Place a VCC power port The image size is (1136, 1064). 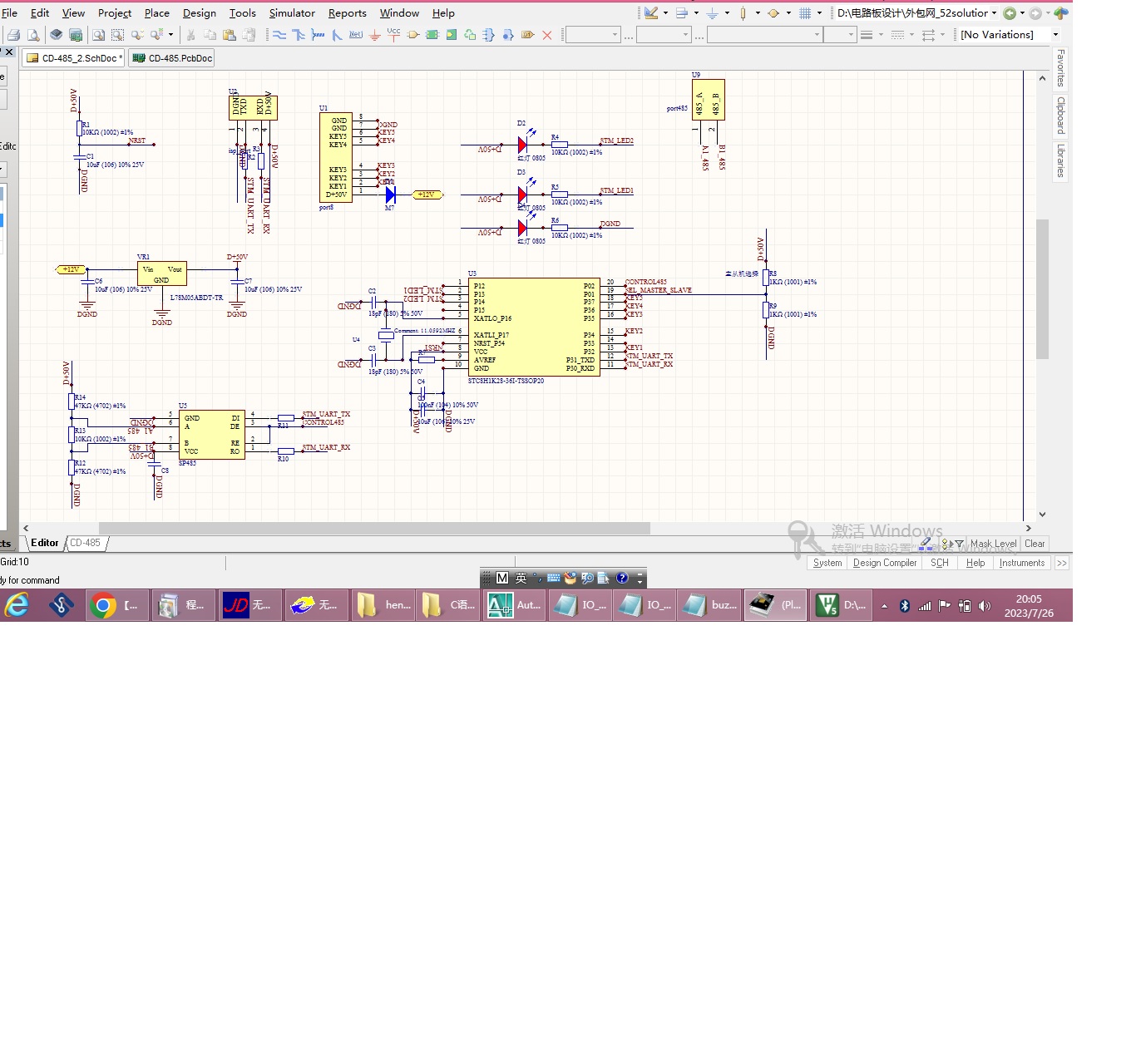(x=393, y=35)
